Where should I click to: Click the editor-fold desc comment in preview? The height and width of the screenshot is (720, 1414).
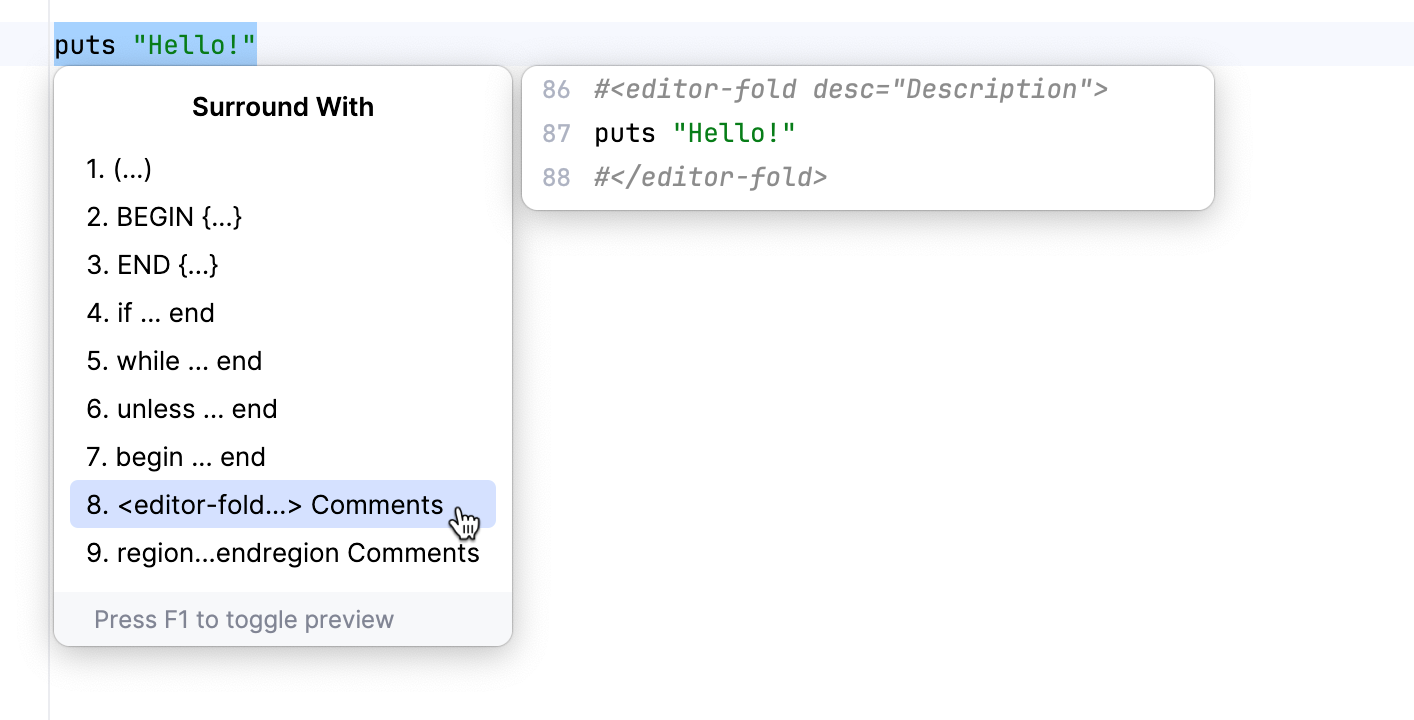coord(850,89)
